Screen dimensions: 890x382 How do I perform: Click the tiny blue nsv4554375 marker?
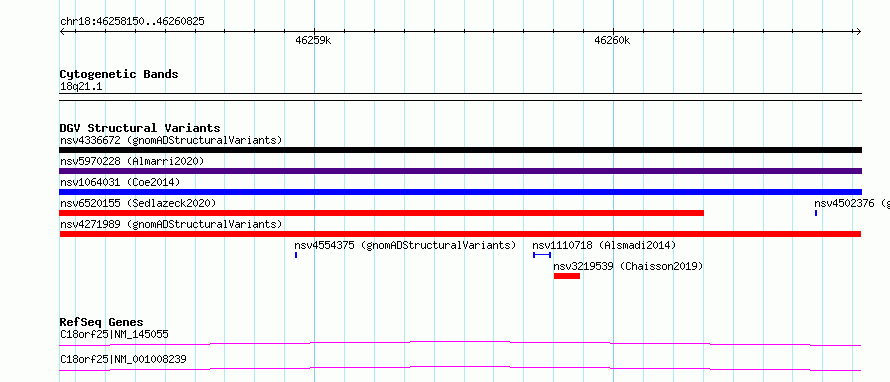pos(296,255)
